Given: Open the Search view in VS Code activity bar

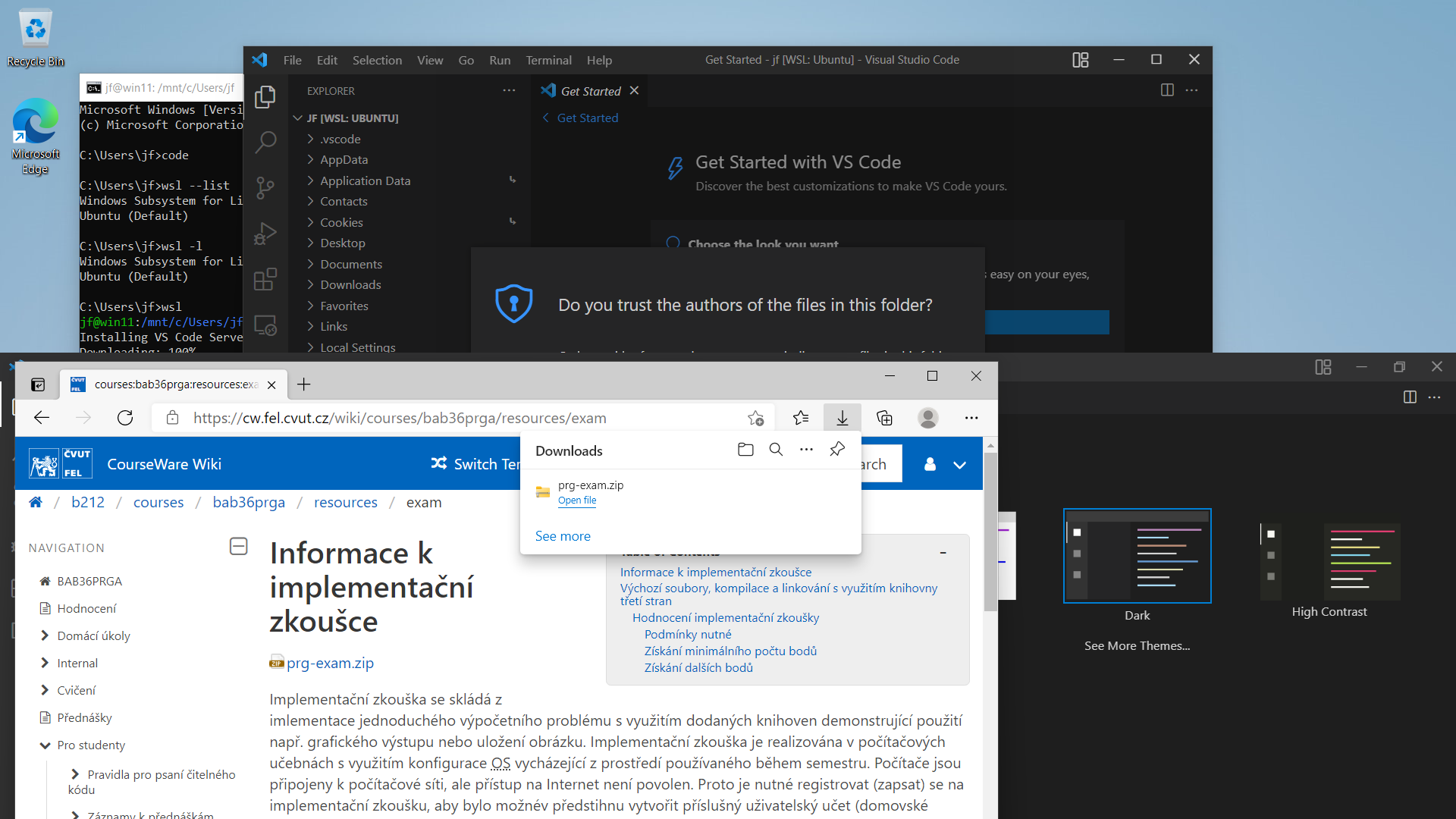Looking at the screenshot, I should click(265, 141).
